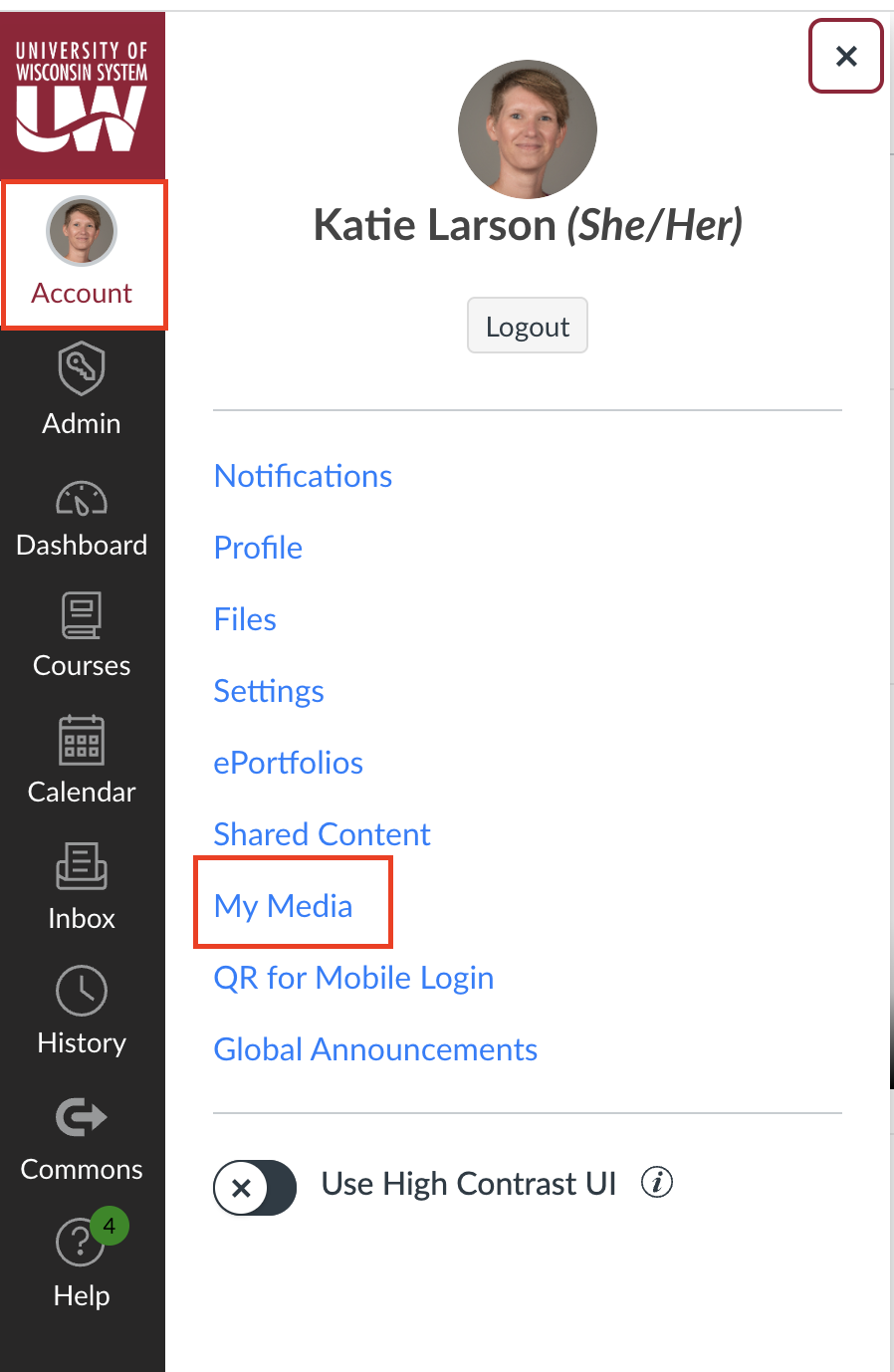894x1372 pixels.
Task: Open My Media link
Action: coord(284,906)
